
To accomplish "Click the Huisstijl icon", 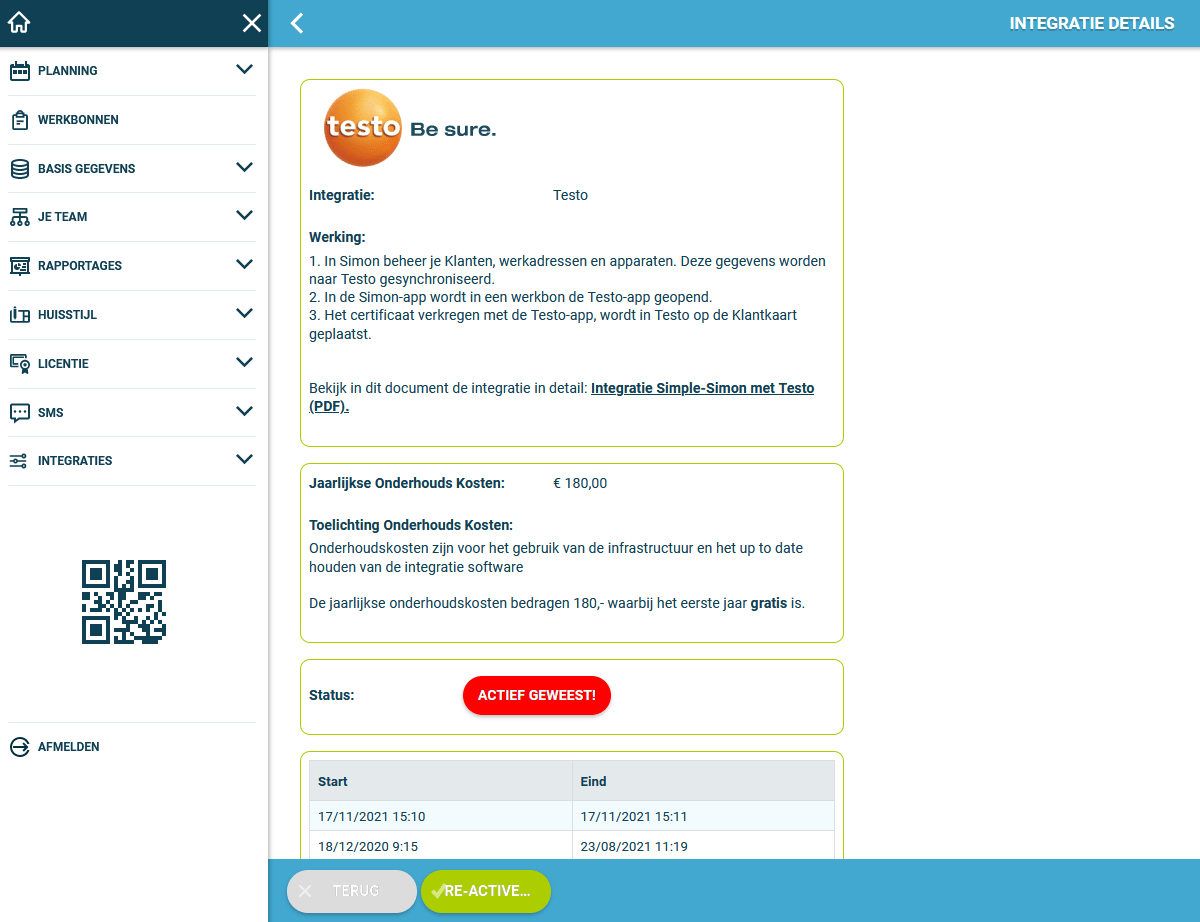I will click(20, 315).
